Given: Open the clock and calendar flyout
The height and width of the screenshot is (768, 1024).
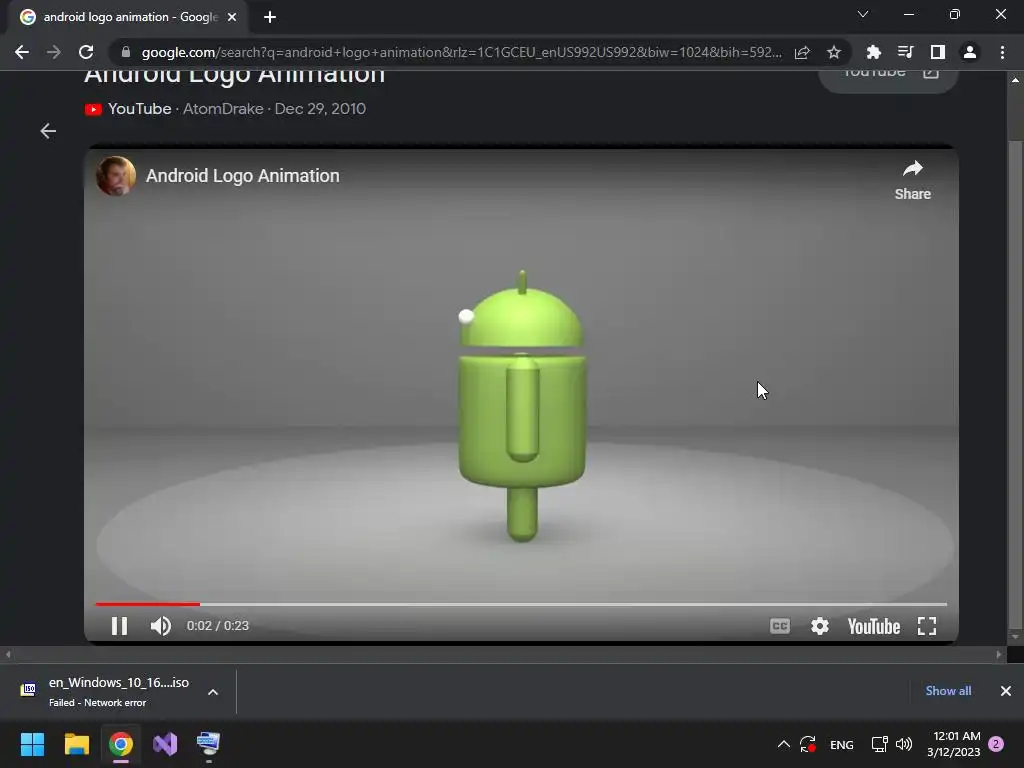Looking at the screenshot, I should click(x=953, y=744).
